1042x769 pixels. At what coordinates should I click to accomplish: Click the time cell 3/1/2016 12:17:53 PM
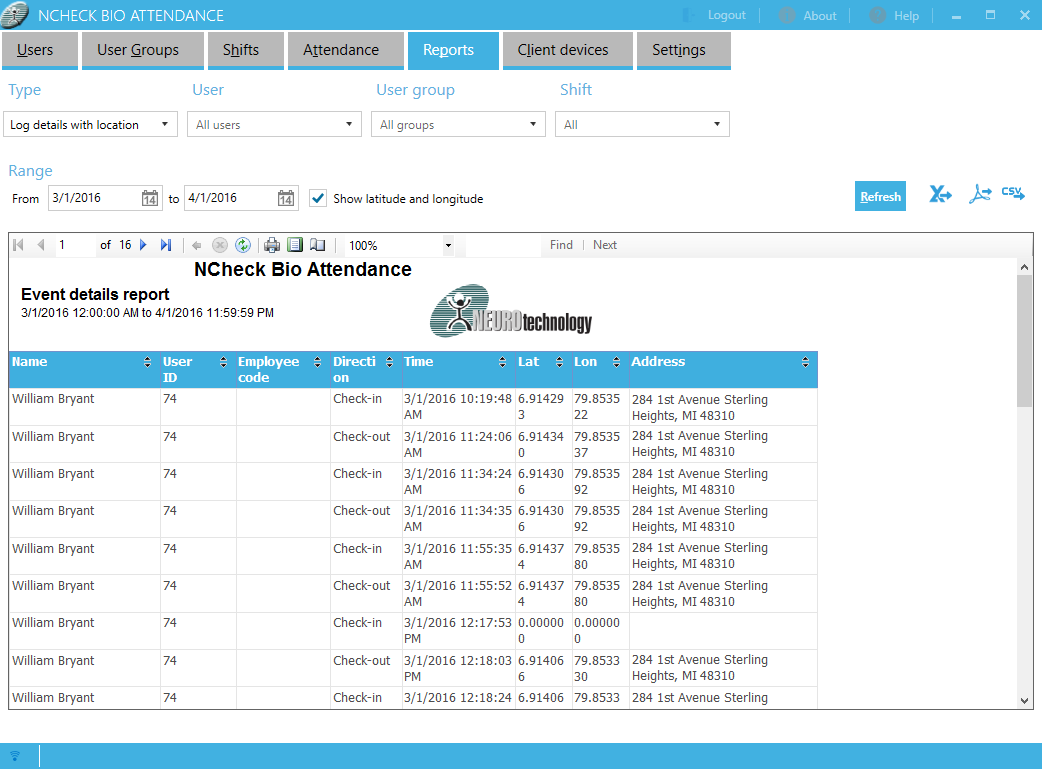[459, 631]
